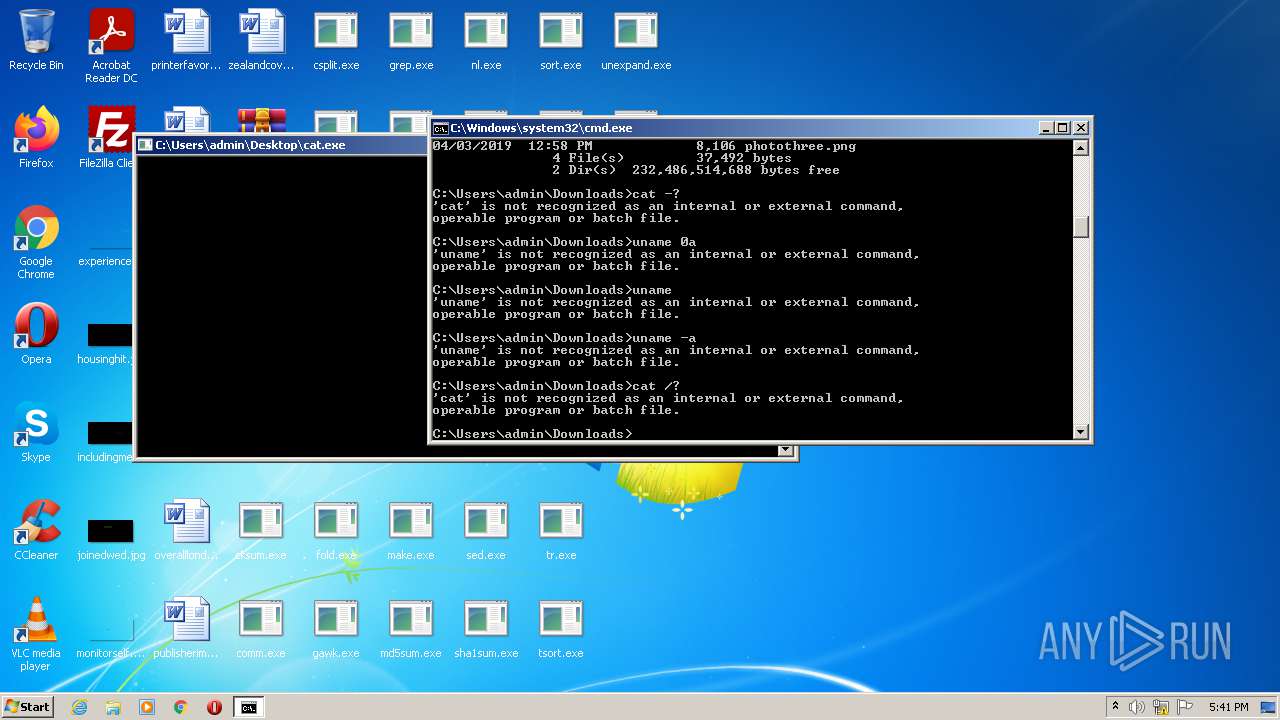The image size is (1280, 720).
Task: Open cat.exe window system menu icon
Action: pyautogui.click(x=145, y=145)
